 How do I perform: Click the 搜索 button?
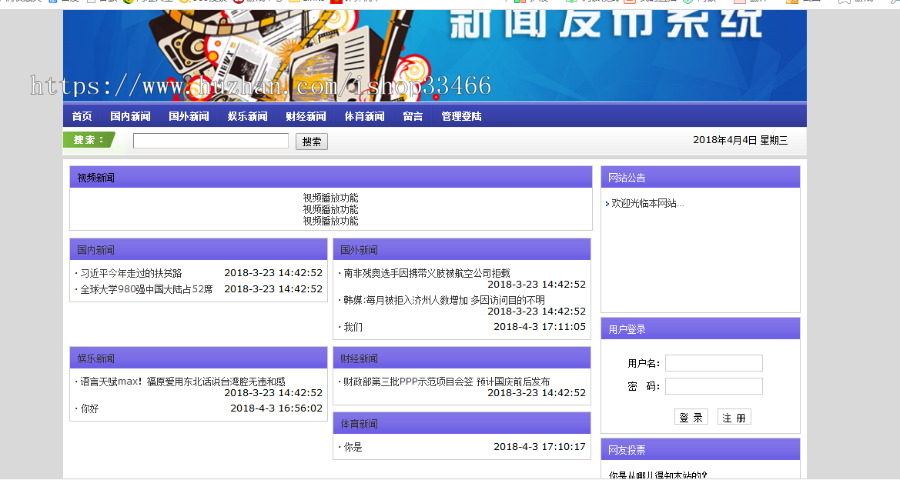point(312,141)
